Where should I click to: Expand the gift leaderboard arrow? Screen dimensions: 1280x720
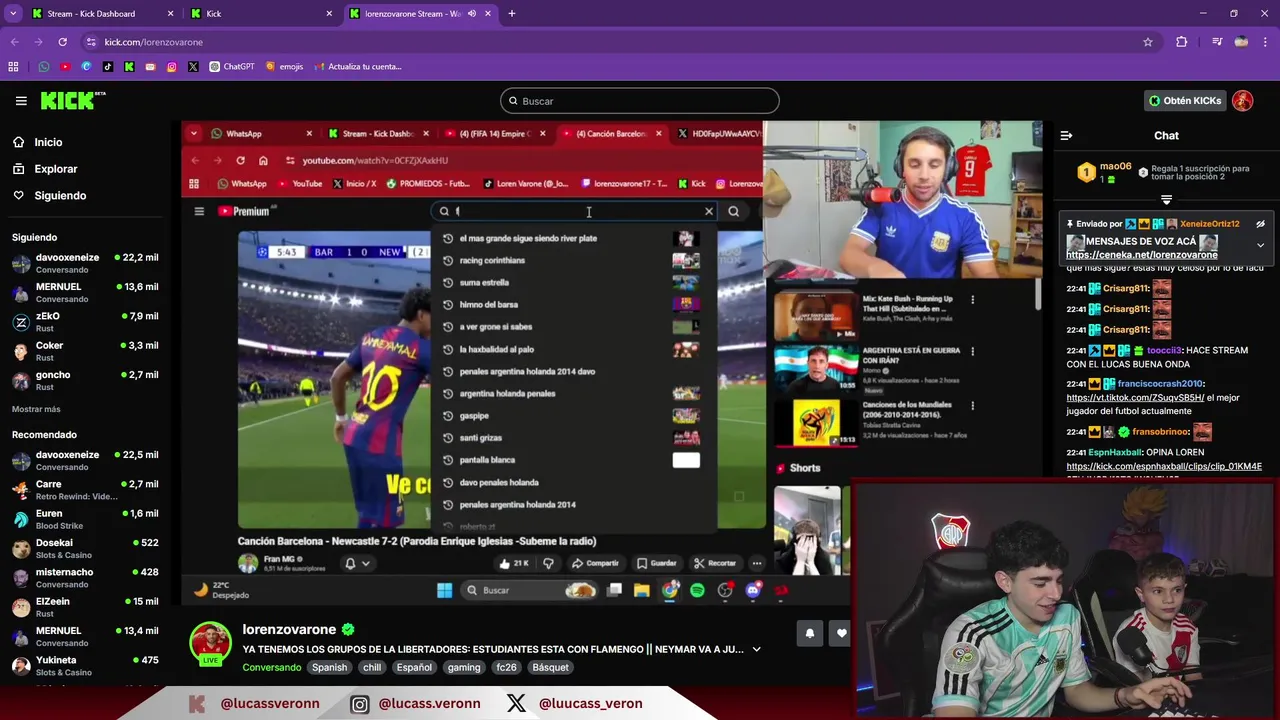(x=1166, y=200)
